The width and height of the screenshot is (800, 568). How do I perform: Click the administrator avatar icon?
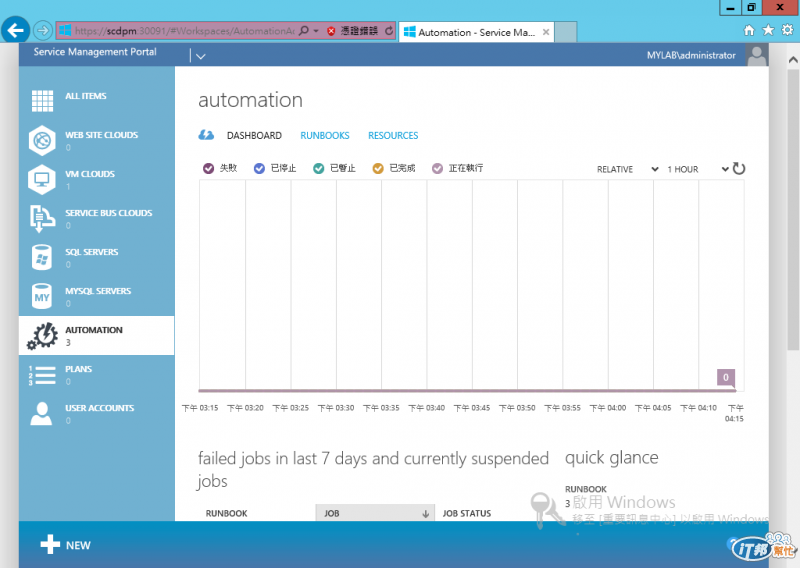(x=757, y=55)
